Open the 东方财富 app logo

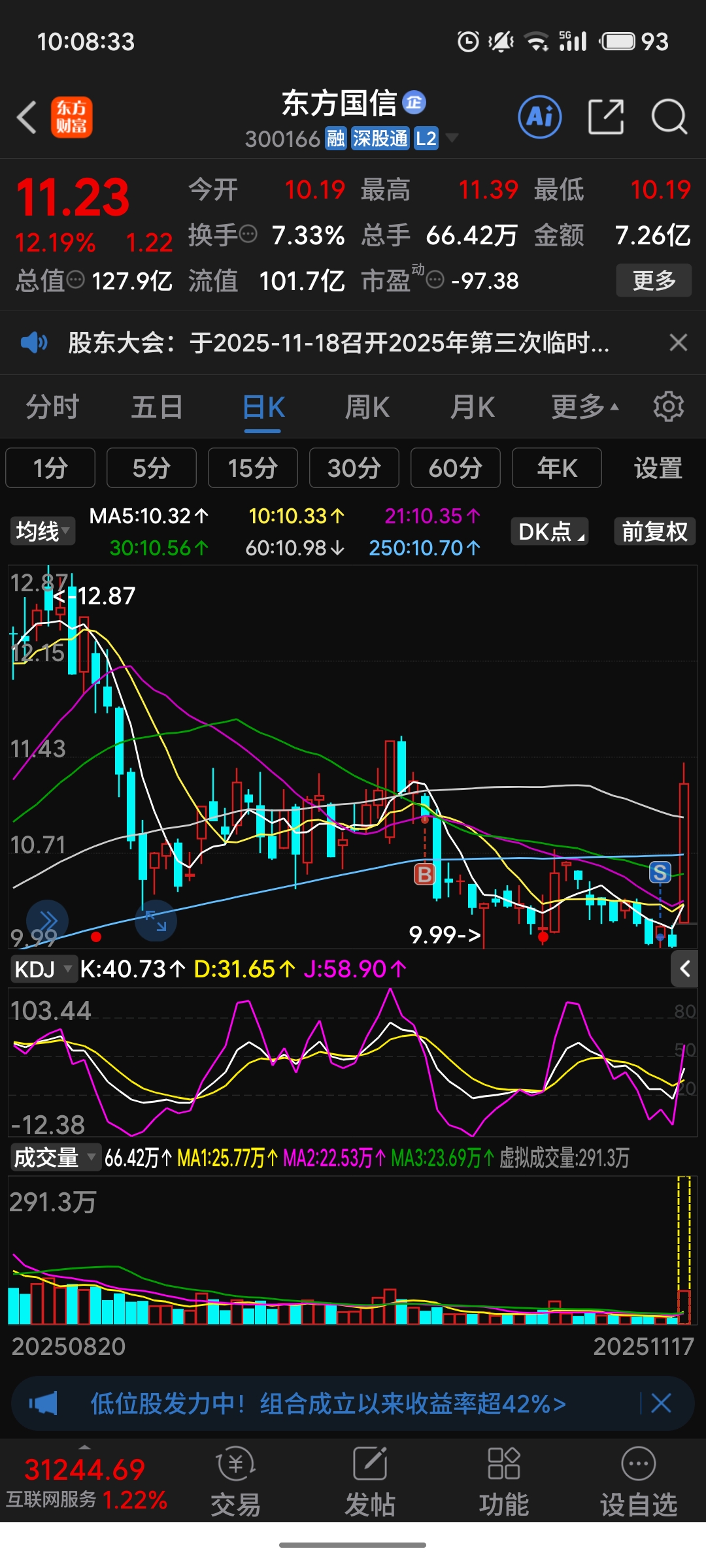click(72, 118)
